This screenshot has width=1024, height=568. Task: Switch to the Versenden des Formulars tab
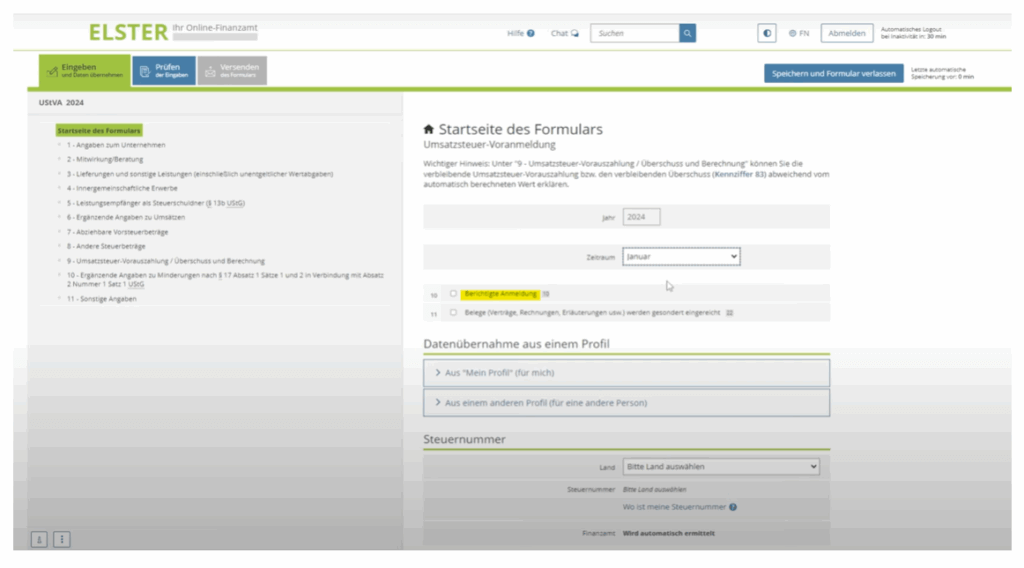pos(232,71)
